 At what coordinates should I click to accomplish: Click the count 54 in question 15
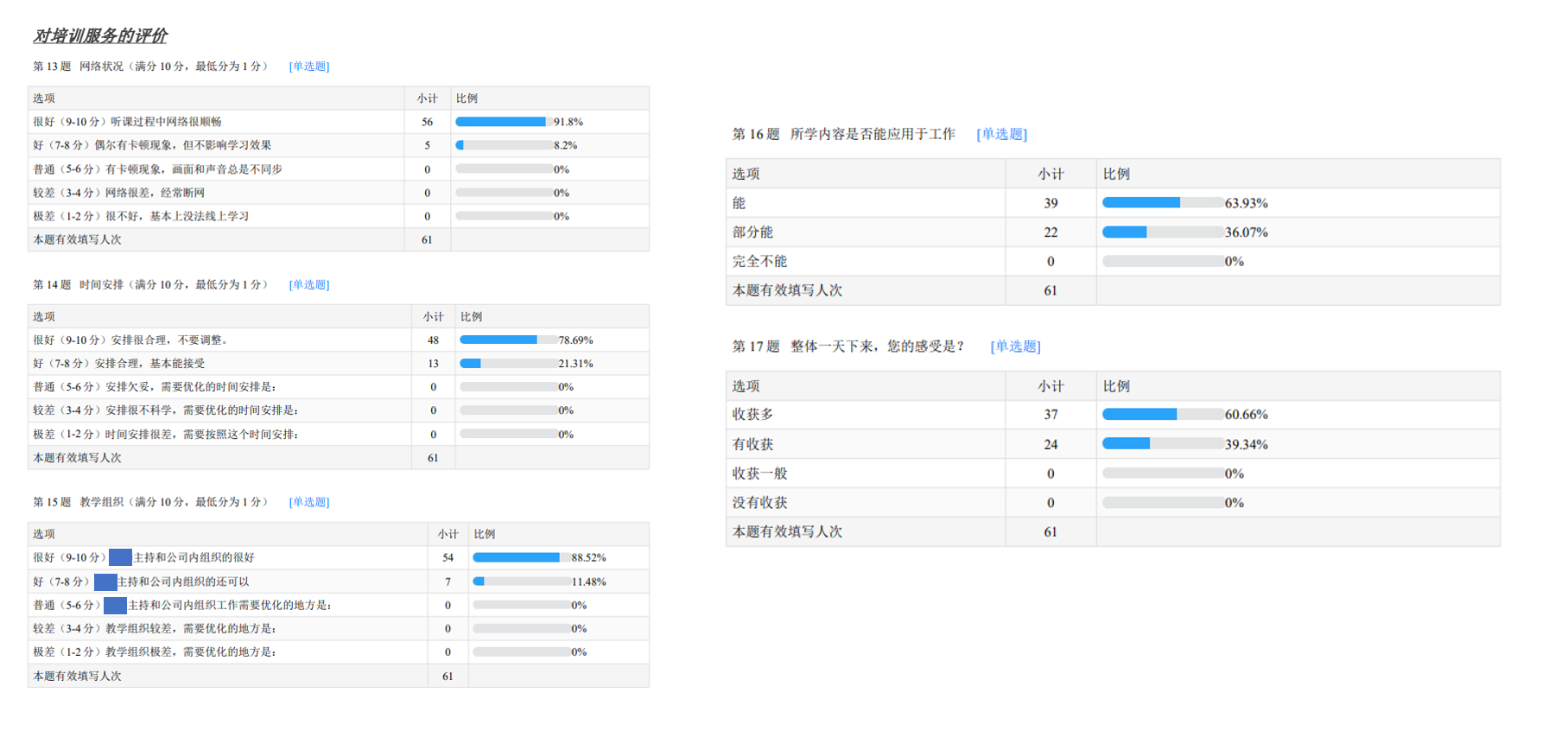(x=448, y=557)
